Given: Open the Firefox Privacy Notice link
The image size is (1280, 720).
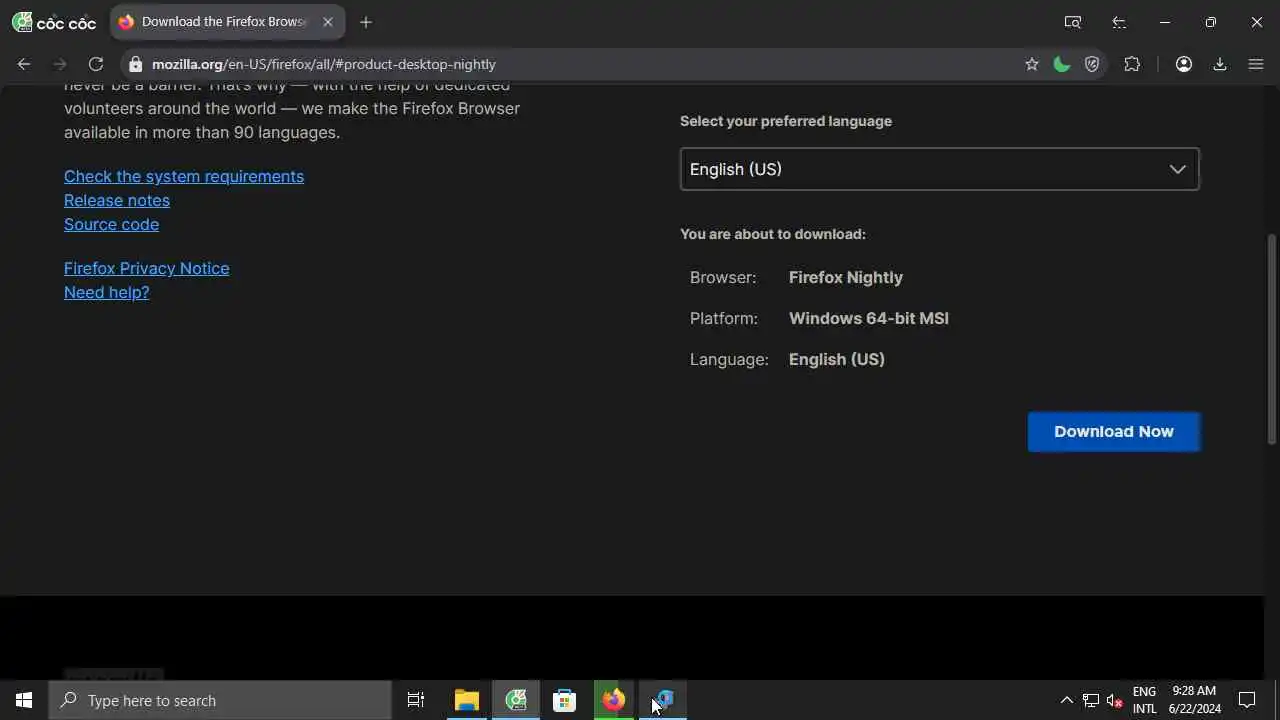Looking at the screenshot, I should pos(146,268).
